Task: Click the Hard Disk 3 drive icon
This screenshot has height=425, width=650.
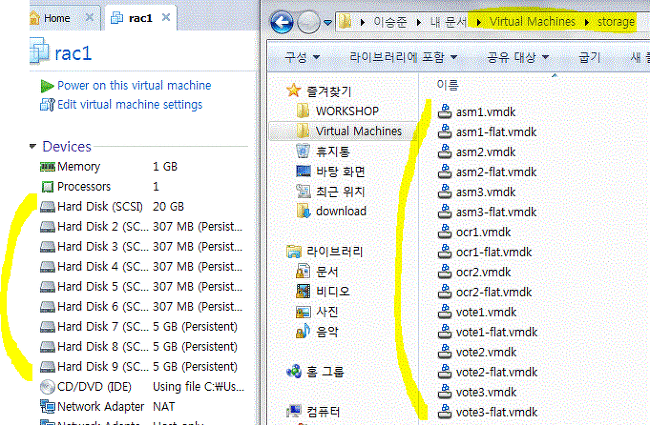Action: (47, 247)
